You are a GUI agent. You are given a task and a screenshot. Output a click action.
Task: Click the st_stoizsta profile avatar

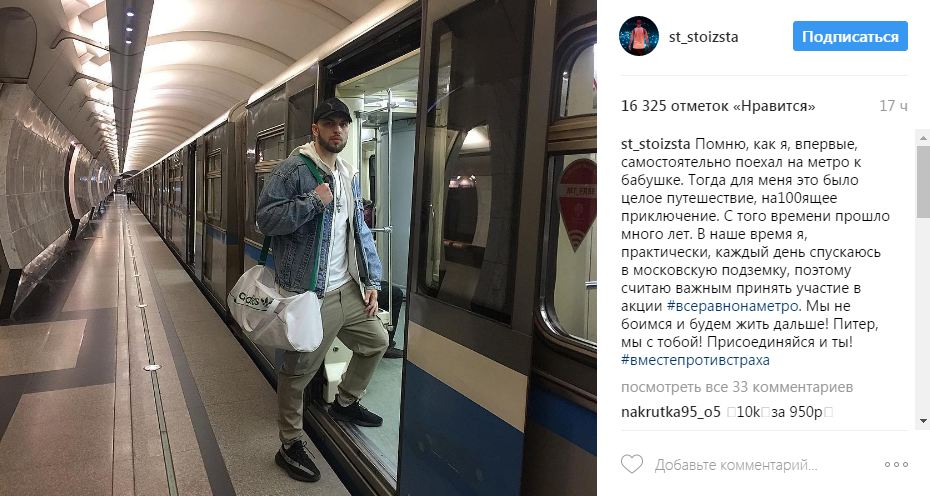coord(639,36)
